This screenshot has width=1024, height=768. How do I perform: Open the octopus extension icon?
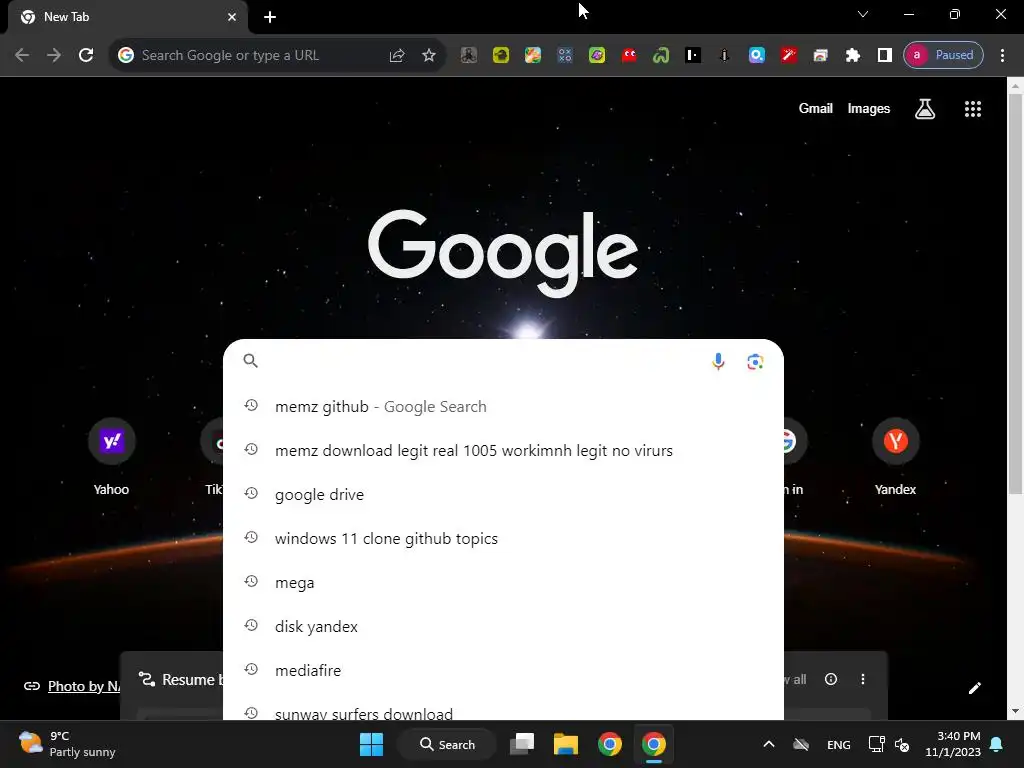[468, 55]
